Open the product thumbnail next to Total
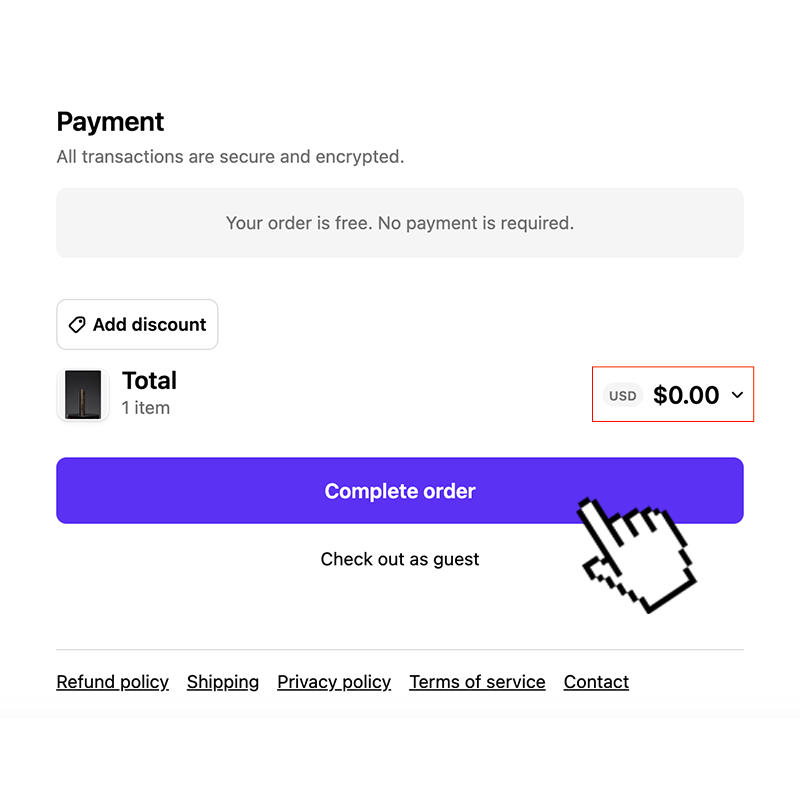 point(83,394)
